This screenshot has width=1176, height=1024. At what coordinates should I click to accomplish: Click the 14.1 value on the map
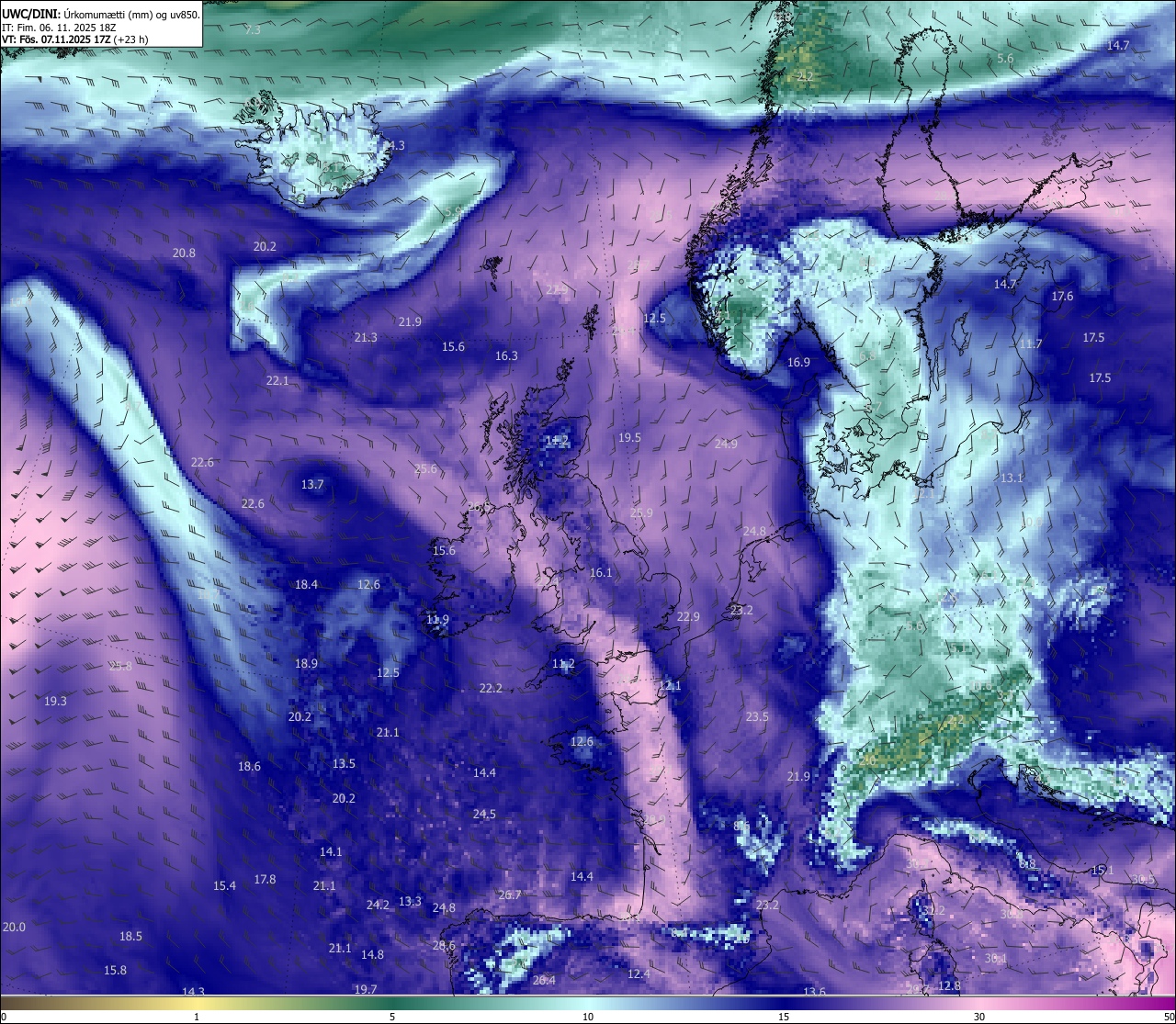[331, 852]
